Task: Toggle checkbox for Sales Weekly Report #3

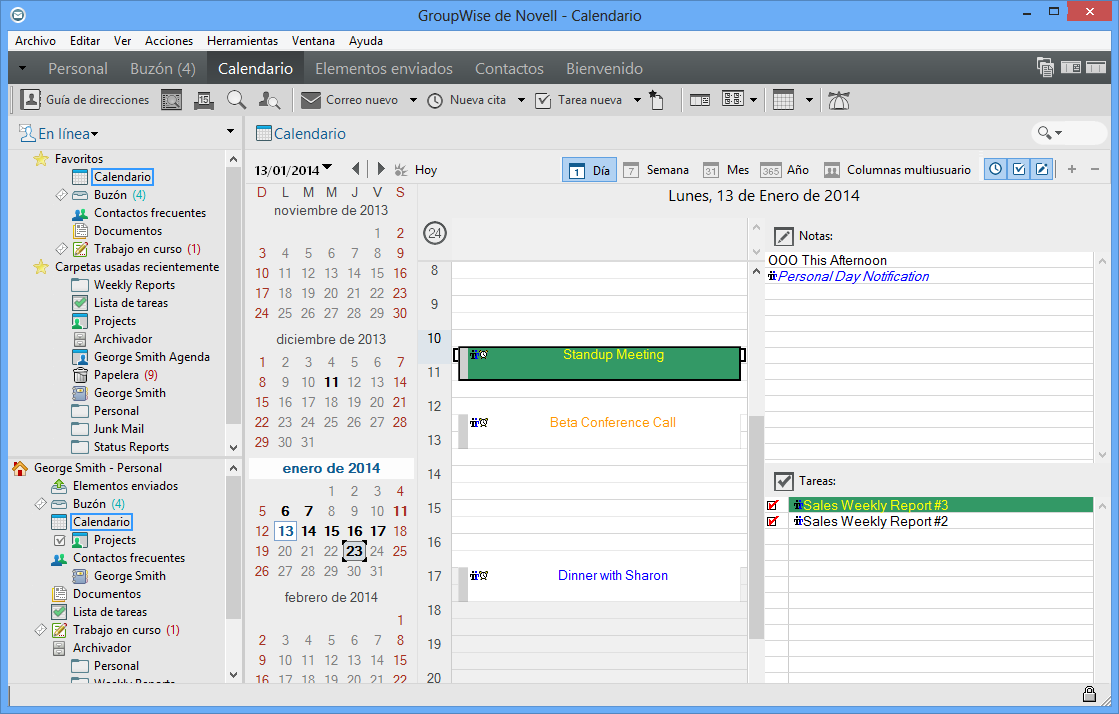Action: pyautogui.click(x=773, y=506)
